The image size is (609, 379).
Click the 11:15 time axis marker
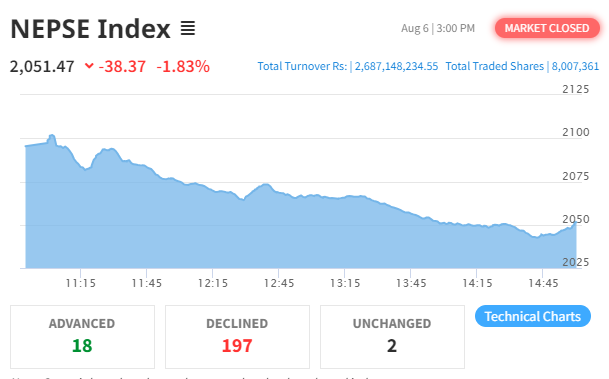point(80,283)
